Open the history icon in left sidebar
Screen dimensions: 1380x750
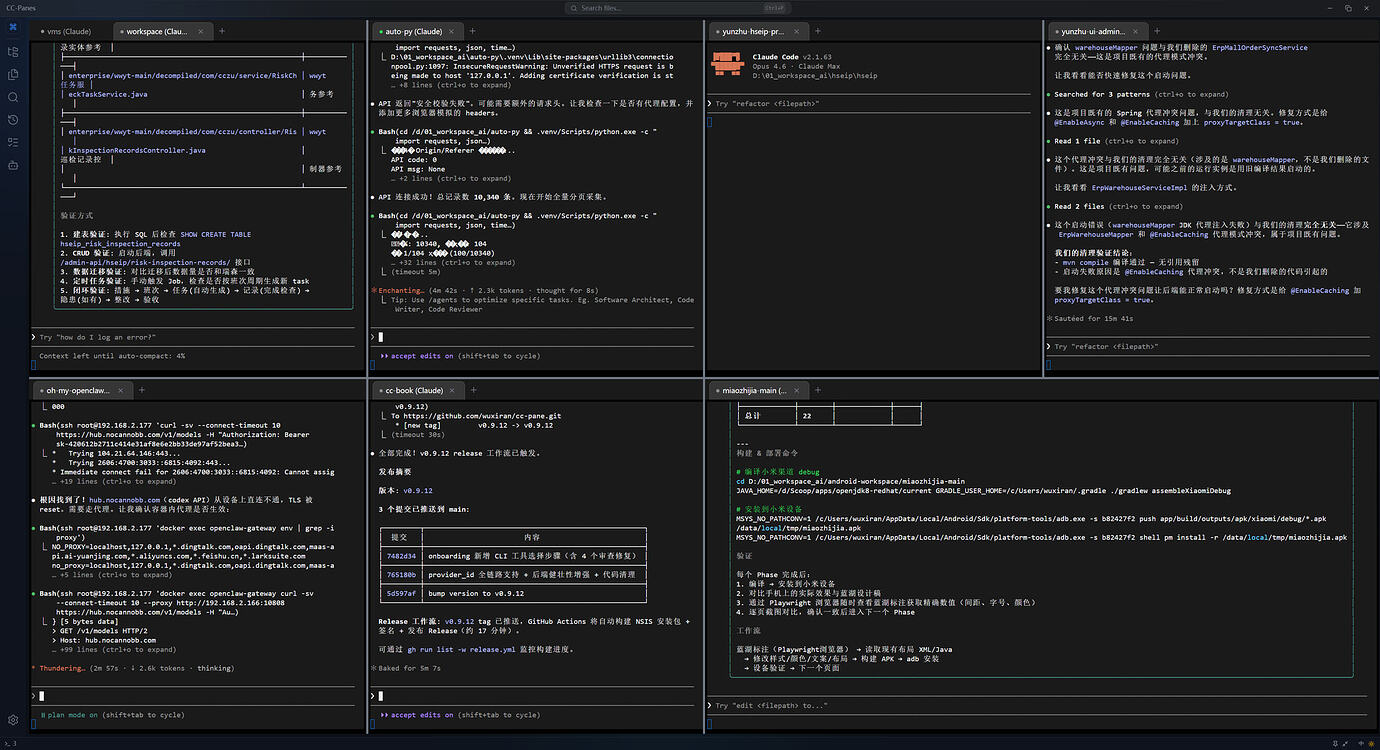point(13,119)
